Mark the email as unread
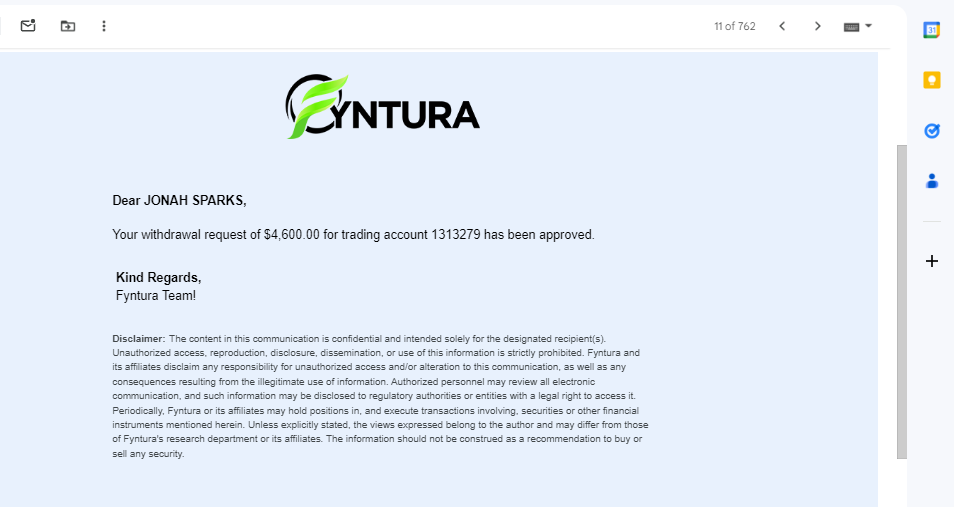 28,26
